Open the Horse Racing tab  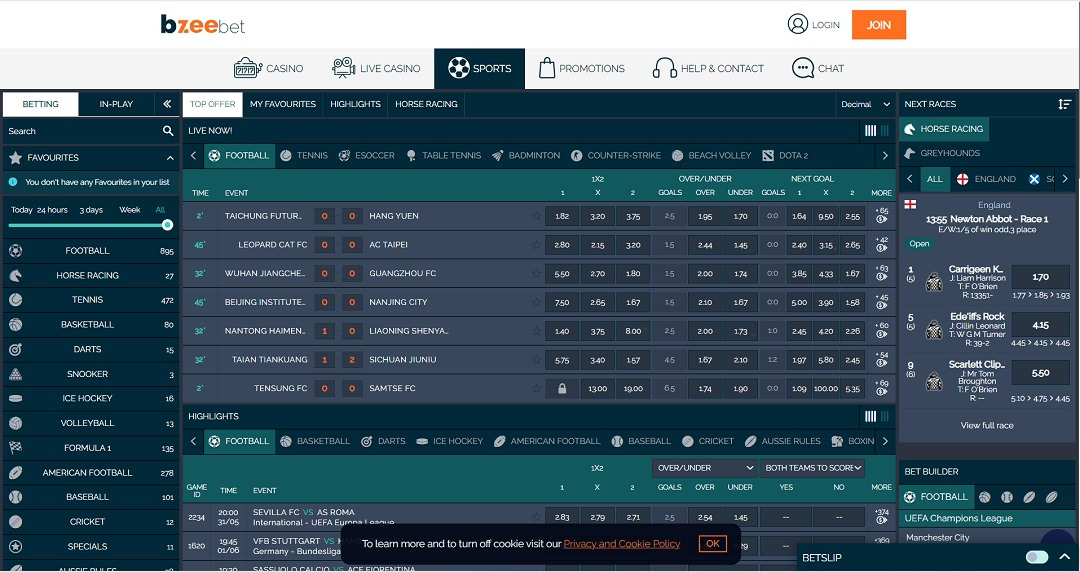426,104
